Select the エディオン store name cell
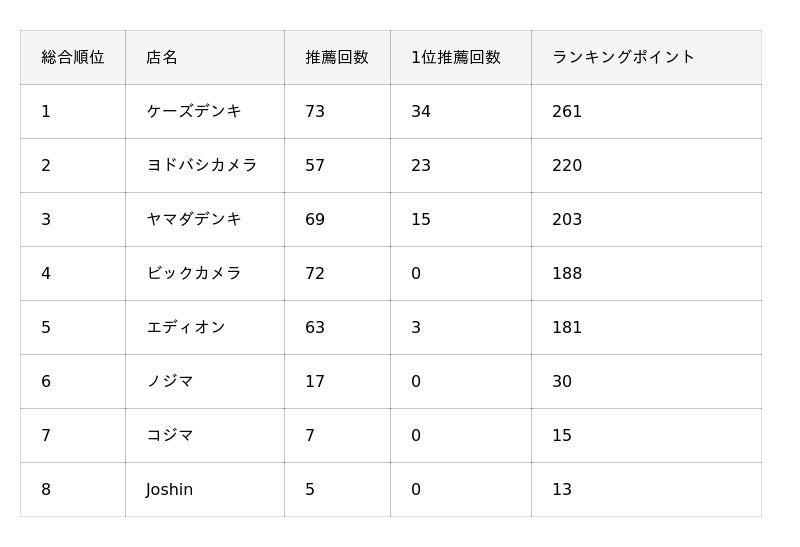 coord(205,328)
